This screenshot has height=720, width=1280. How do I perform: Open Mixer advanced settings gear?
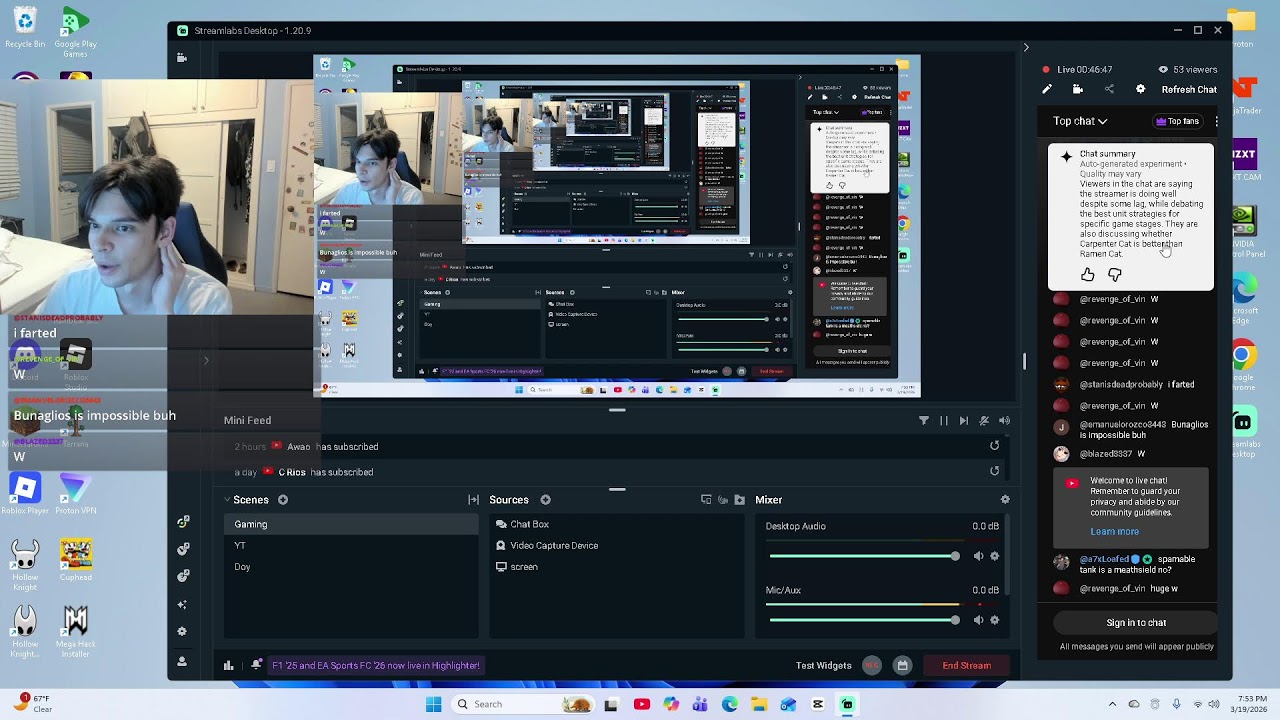1005,500
